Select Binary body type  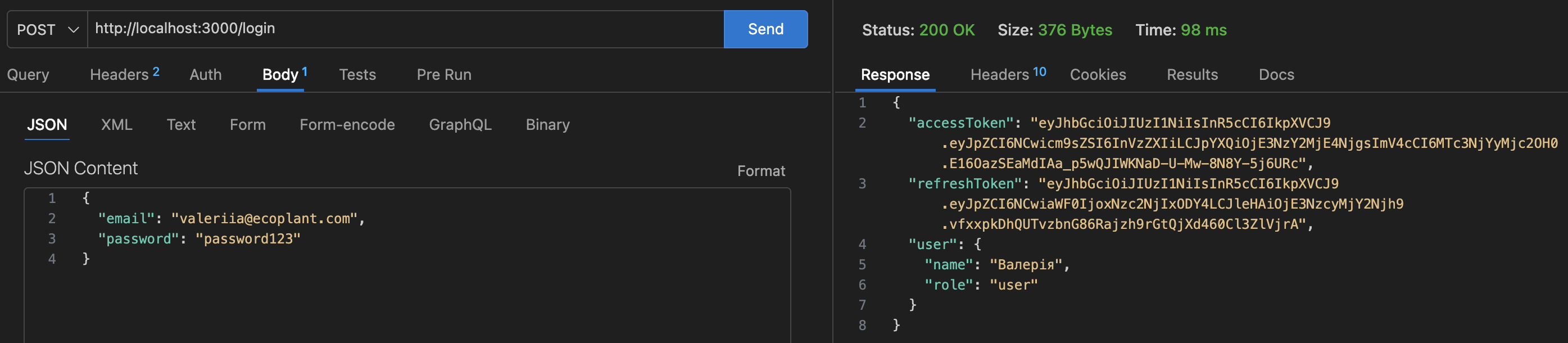click(548, 124)
